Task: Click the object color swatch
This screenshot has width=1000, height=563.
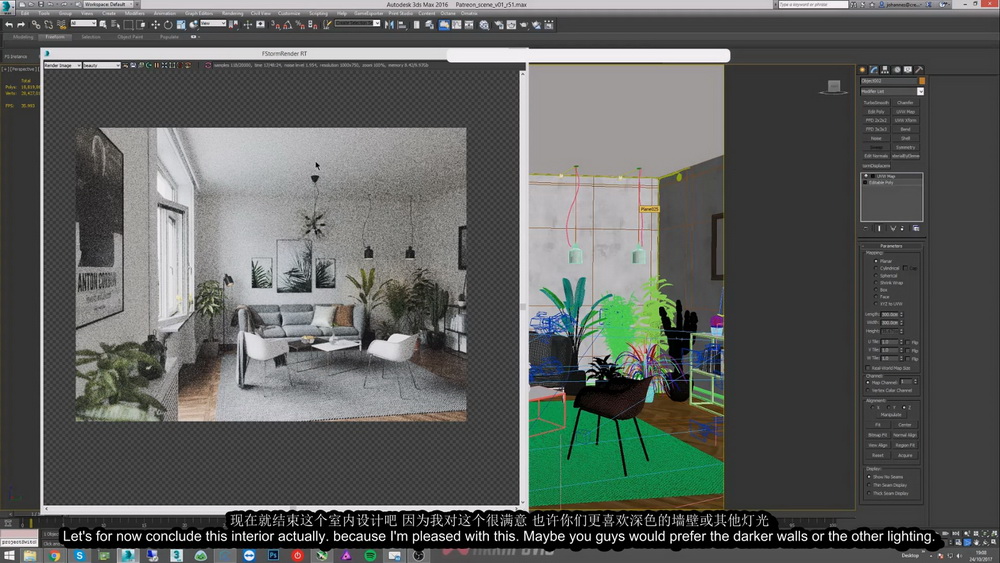Action: [x=922, y=81]
